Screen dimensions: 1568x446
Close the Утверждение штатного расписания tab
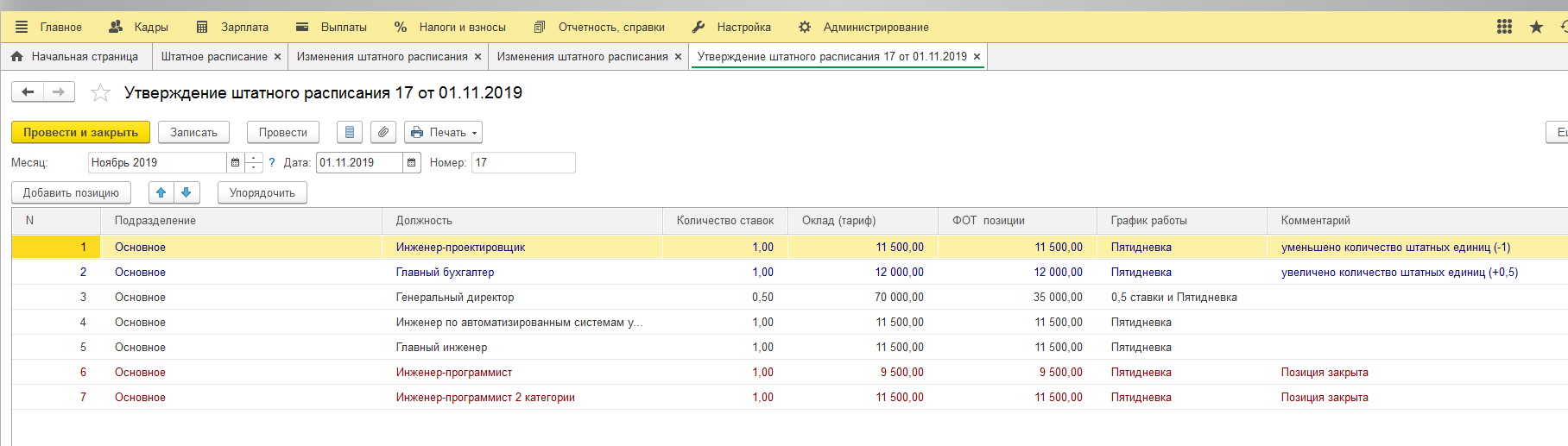[977, 56]
